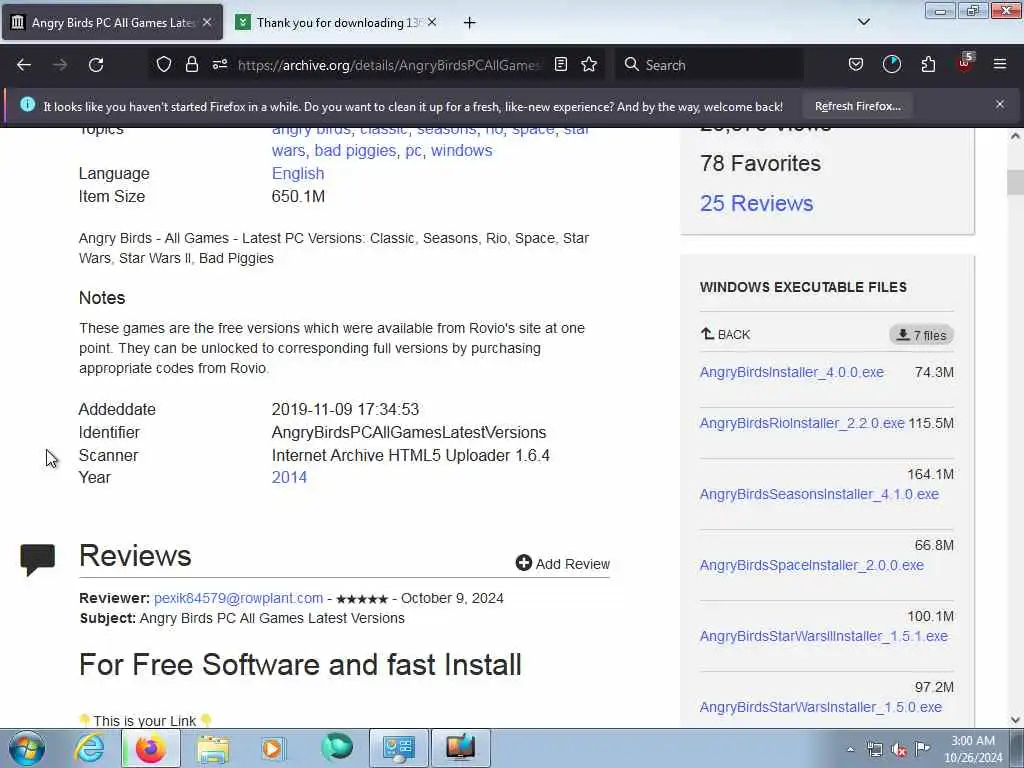Open Windows Explorer folder taskbar icon
The height and width of the screenshot is (768, 1024).
click(212, 748)
